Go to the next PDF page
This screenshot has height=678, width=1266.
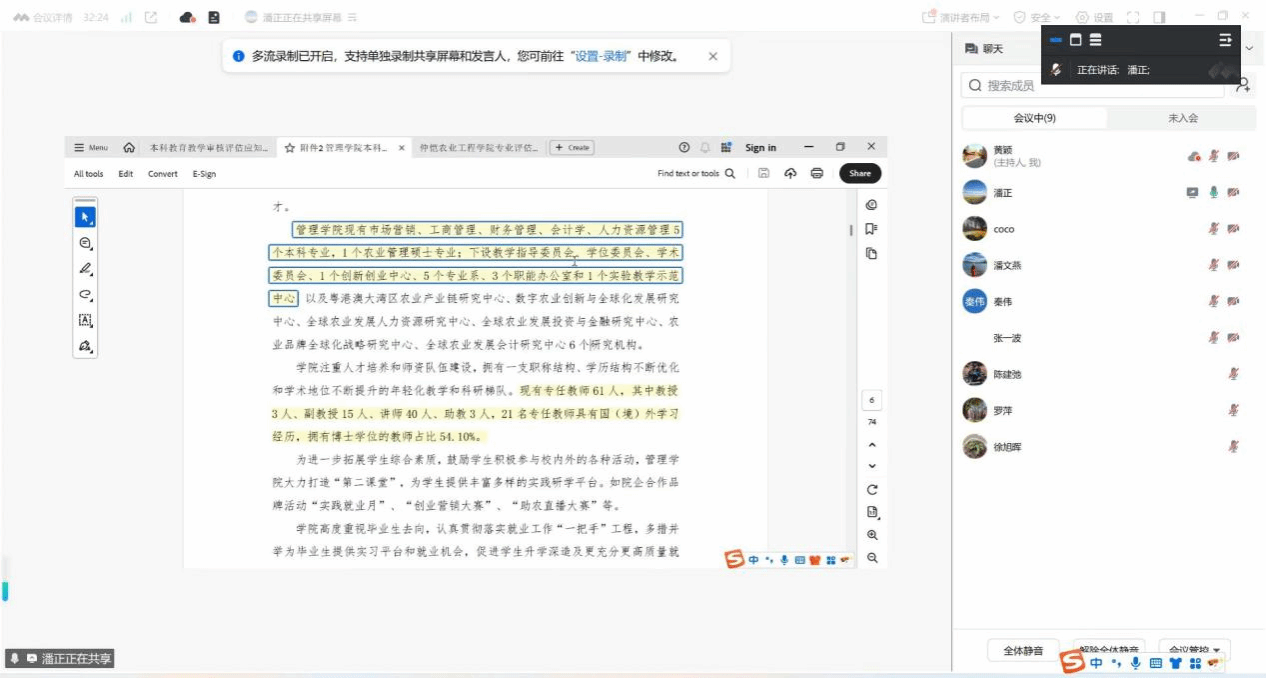[x=872, y=466]
